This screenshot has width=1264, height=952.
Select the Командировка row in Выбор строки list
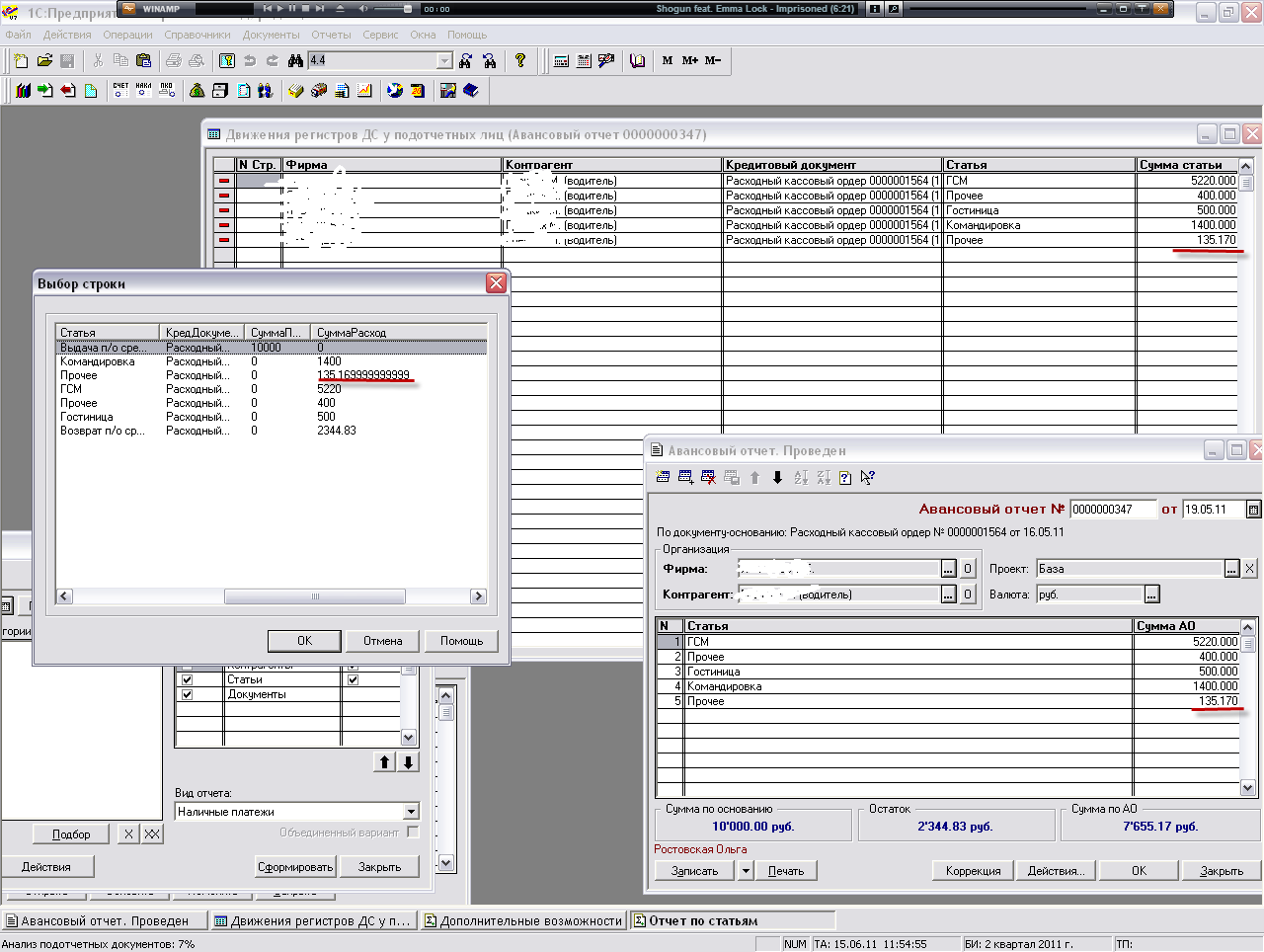(98, 361)
